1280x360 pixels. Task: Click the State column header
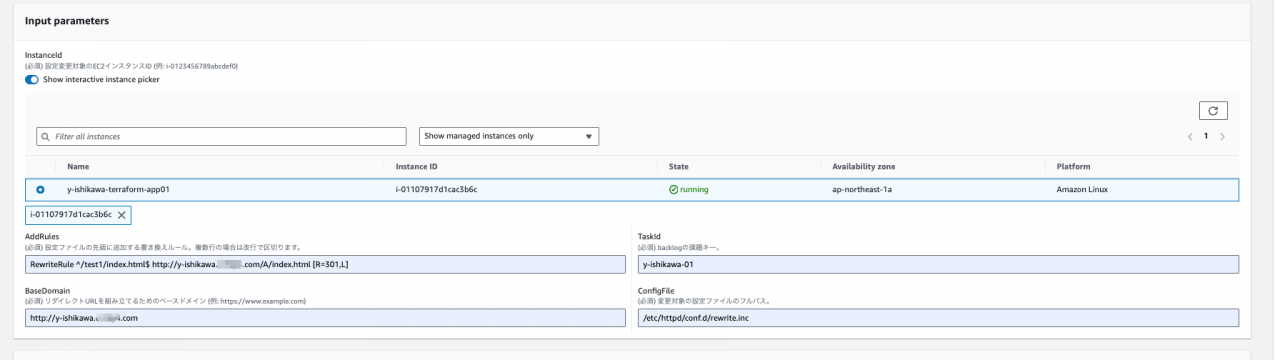[678, 166]
